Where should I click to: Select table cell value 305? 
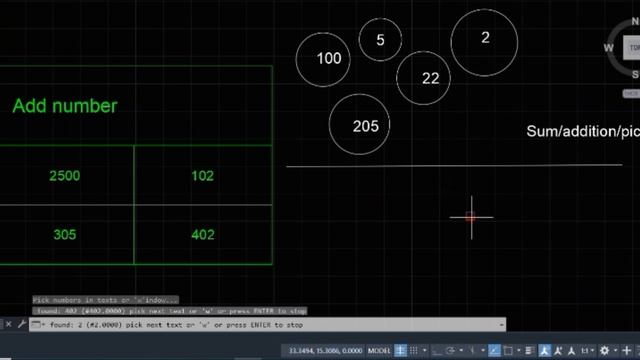click(x=64, y=235)
